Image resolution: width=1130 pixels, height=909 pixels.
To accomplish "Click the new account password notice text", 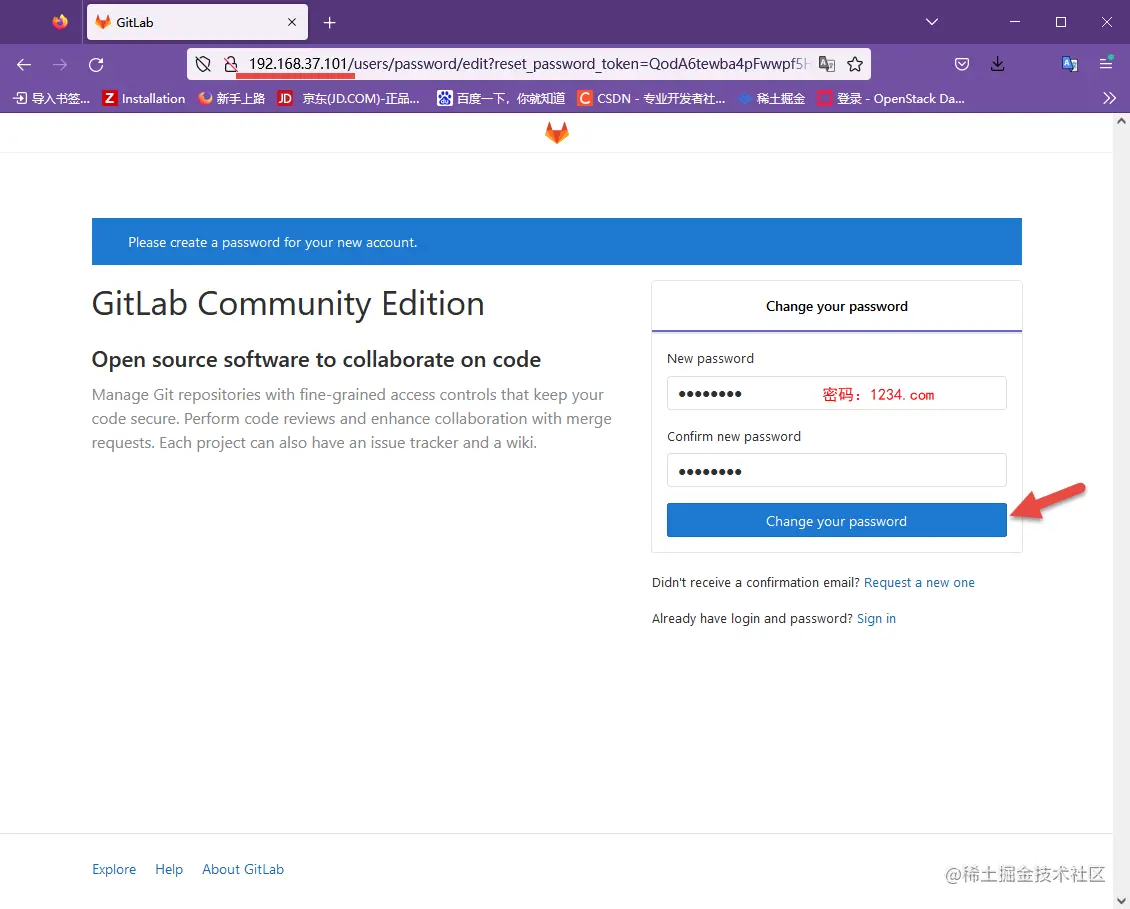I will point(272,242).
